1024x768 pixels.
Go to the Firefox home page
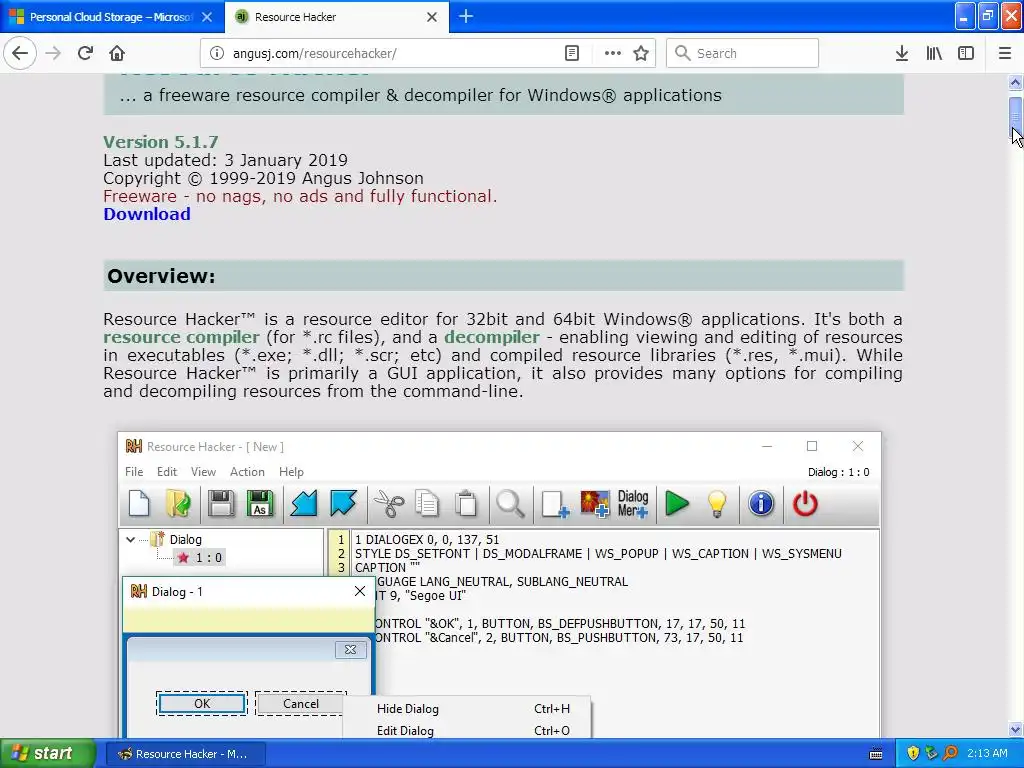click(x=117, y=53)
